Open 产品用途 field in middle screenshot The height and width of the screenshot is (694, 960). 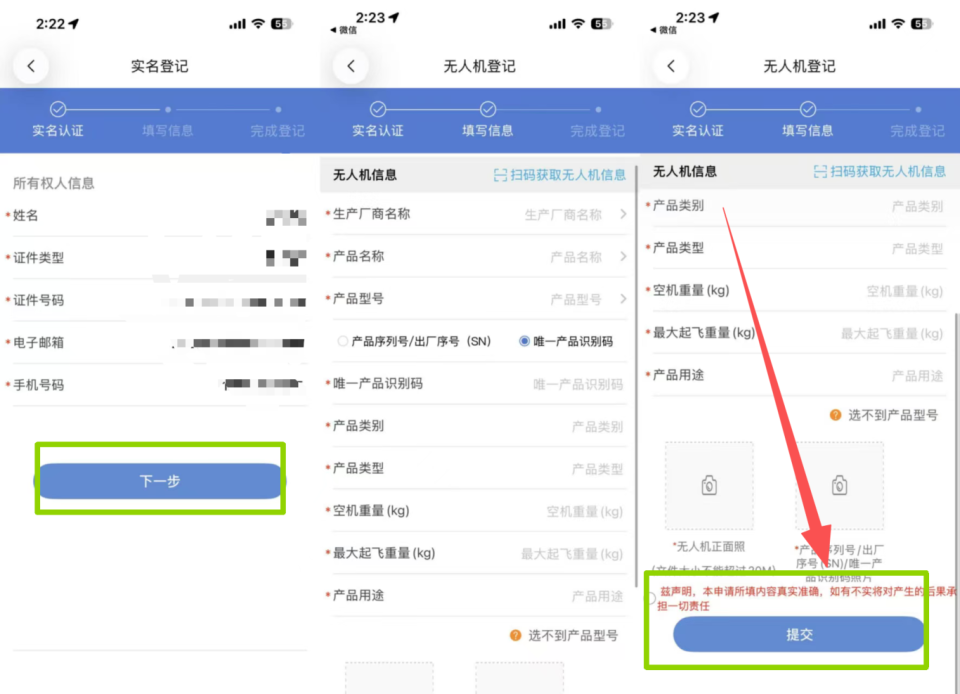pyautogui.click(x=478, y=595)
